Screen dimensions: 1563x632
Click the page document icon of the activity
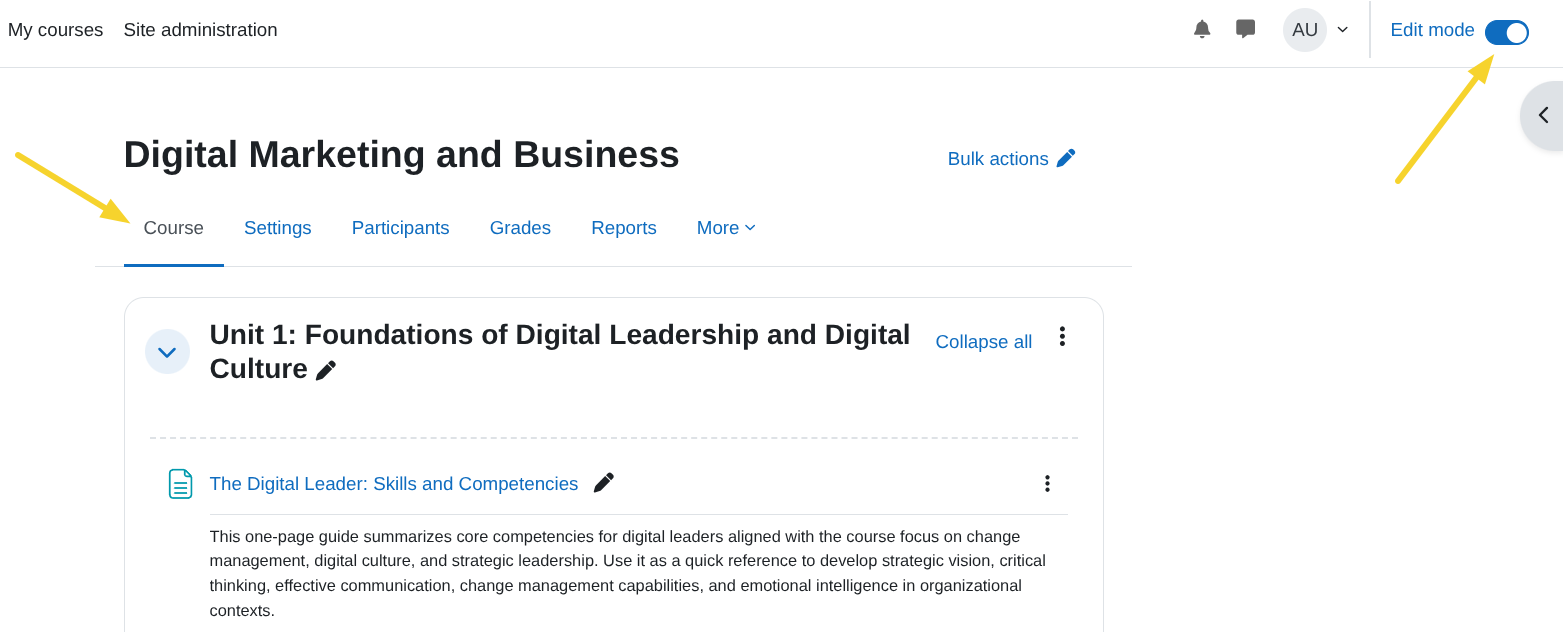coord(180,484)
